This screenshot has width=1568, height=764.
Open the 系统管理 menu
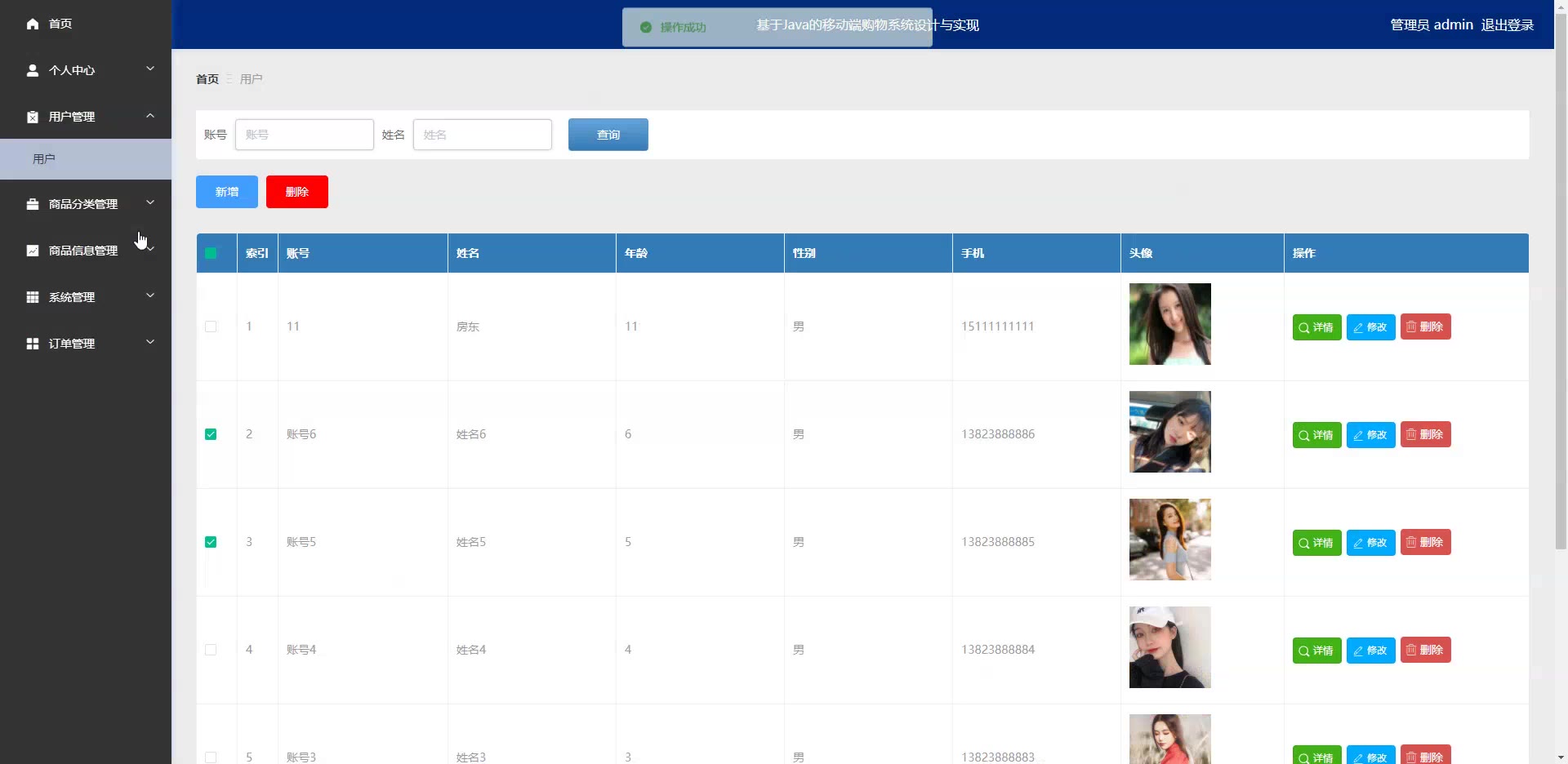(86, 297)
